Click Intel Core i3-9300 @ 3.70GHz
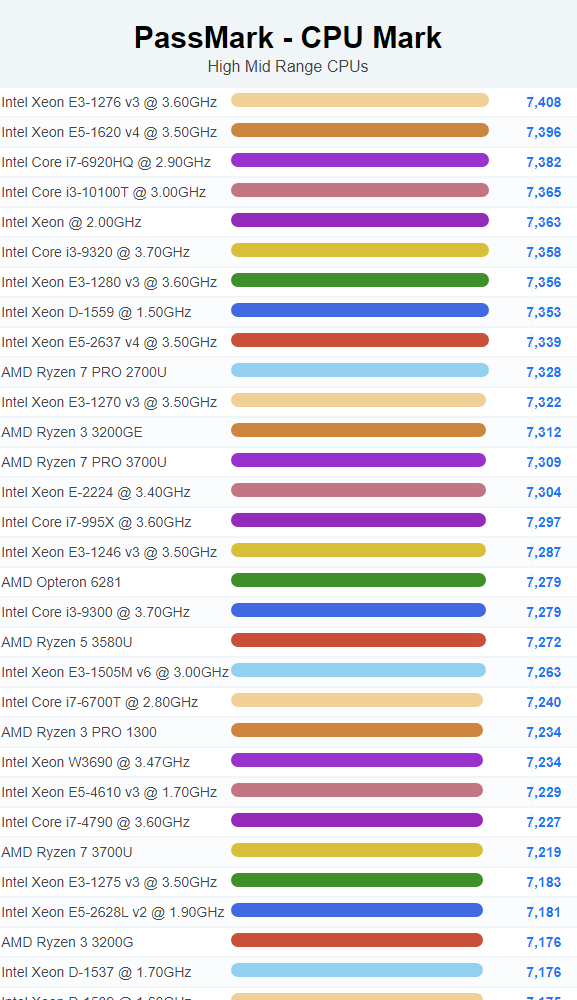This screenshot has width=577, height=1000. 96,612
